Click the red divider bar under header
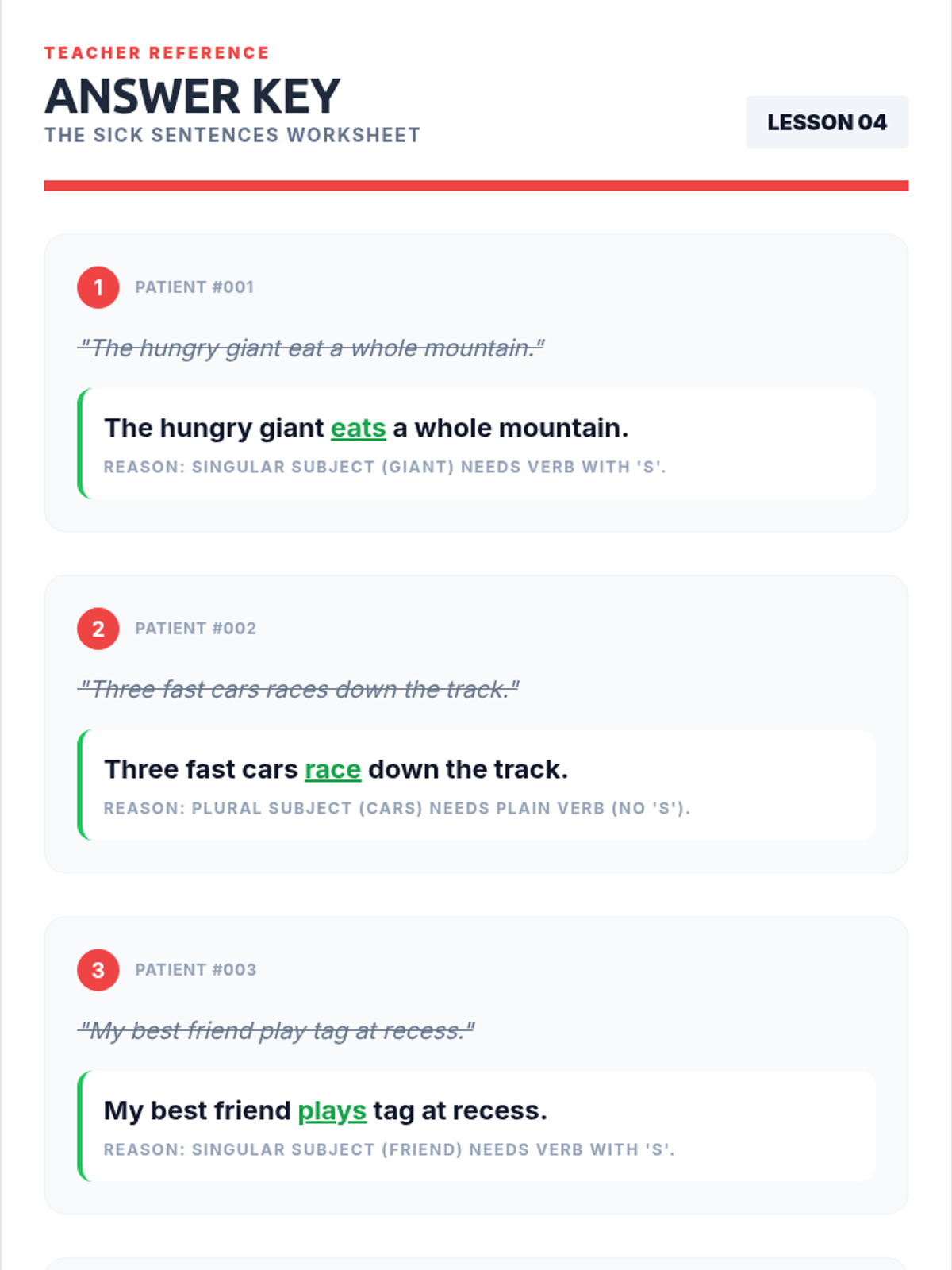Image resolution: width=952 pixels, height=1270 pixels. point(476,186)
